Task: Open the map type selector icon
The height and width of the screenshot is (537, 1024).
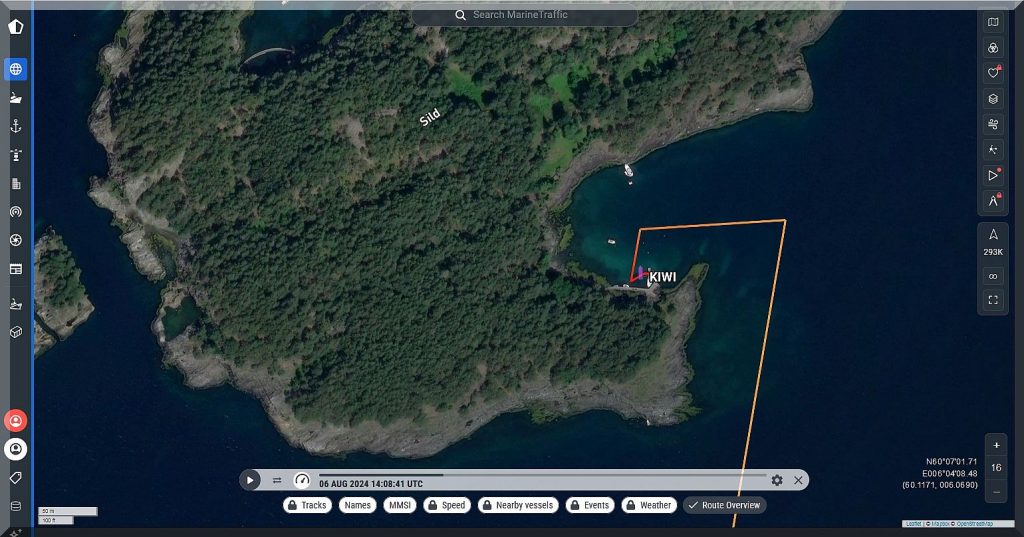Action: pos(992,21)
